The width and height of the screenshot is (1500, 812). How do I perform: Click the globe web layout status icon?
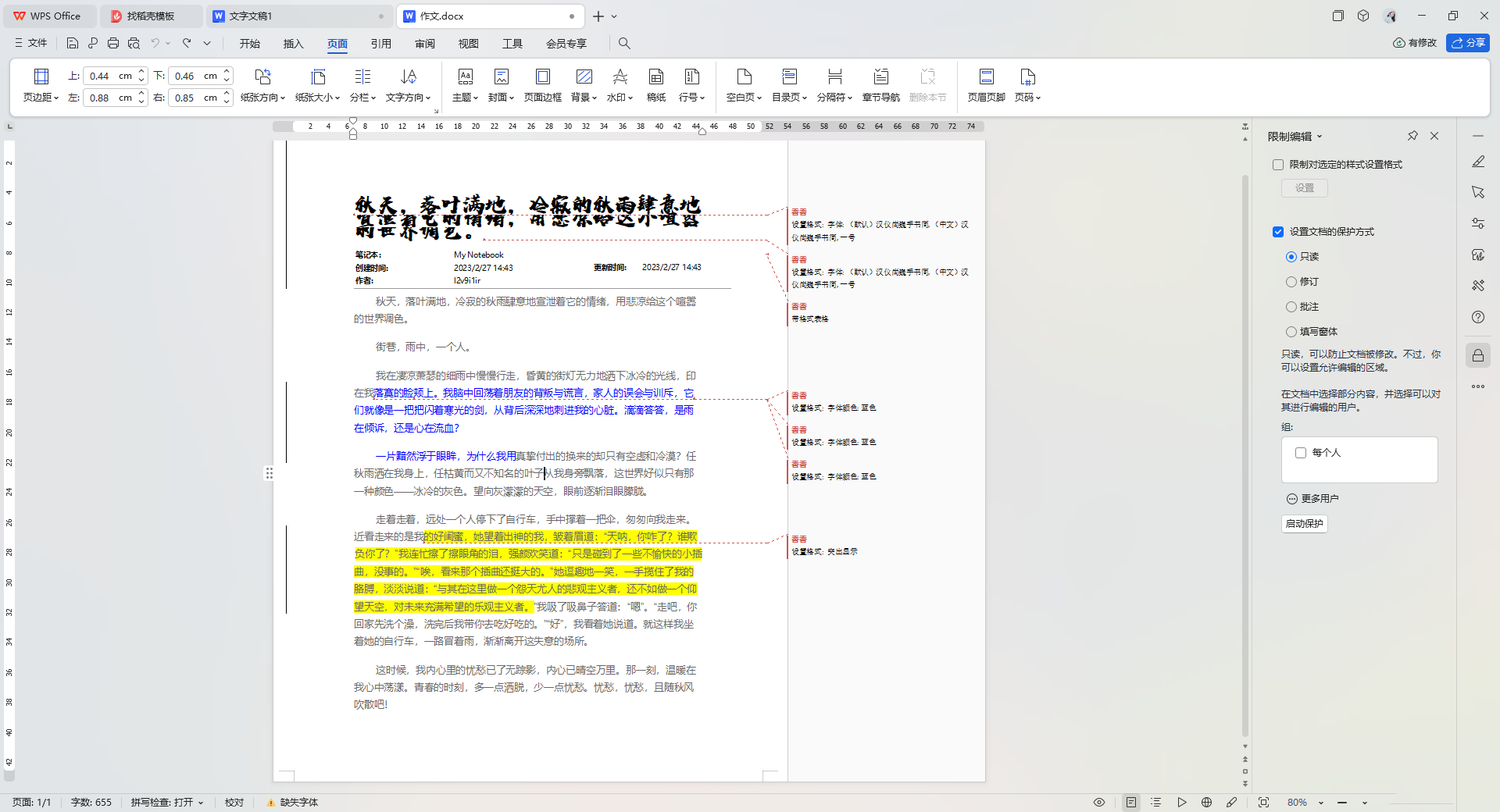tap(1207, 802)
